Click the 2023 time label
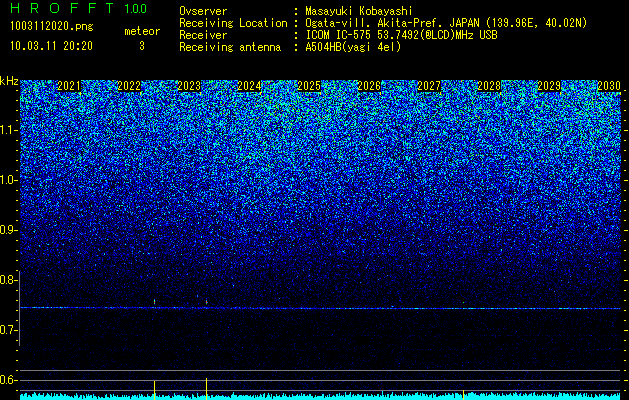Screen dimensions: 629x400 (x=189, y=86)
